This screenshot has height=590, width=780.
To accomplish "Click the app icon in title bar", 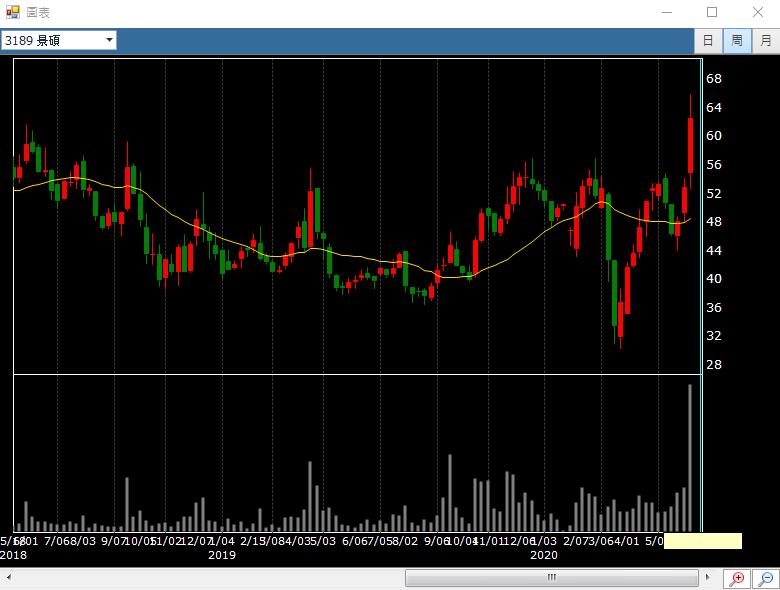I will tap(12, 12).
